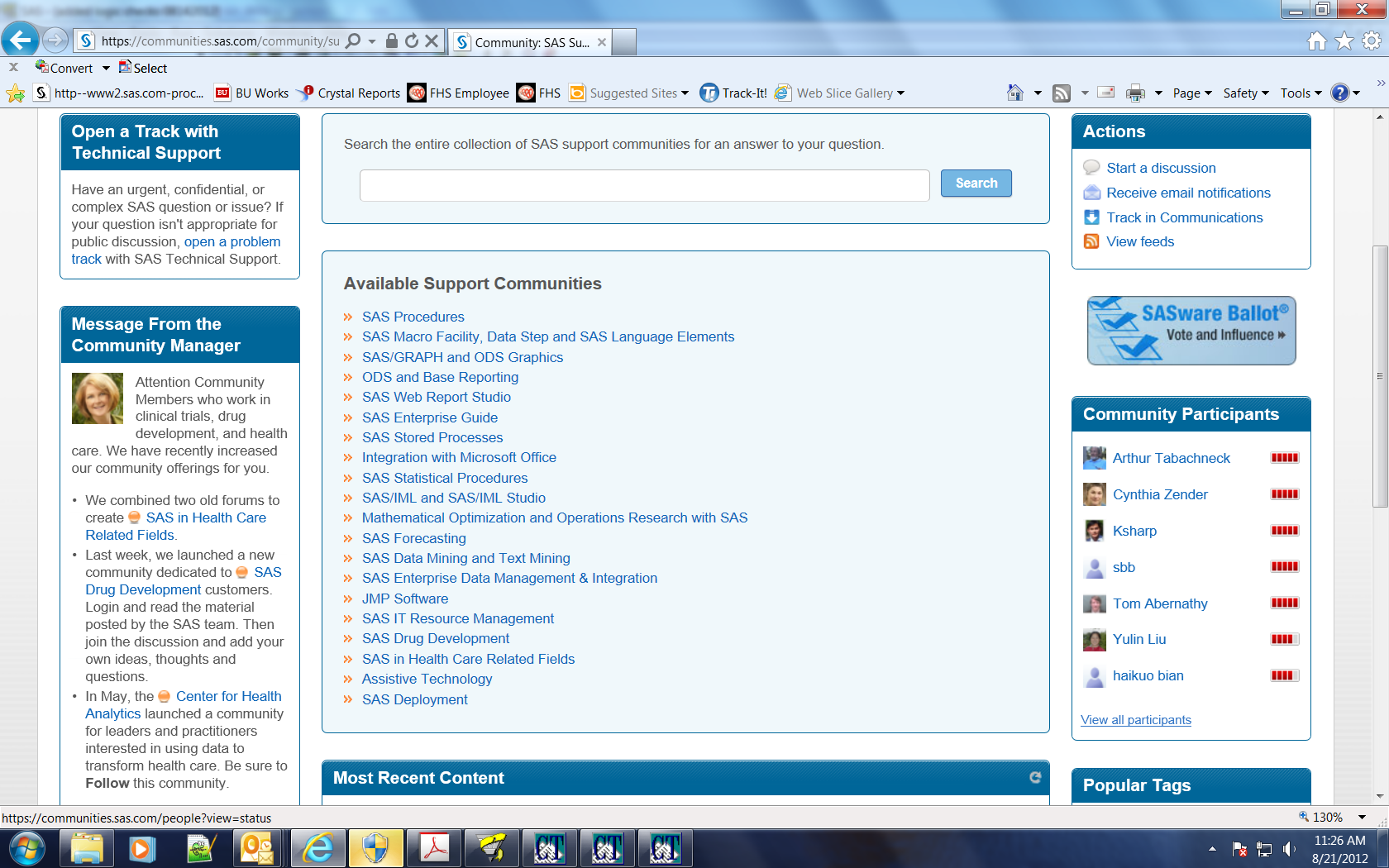The height and width of the screenshot is (868, 1389).
Task: Open the View all participants link
Action: pyautogui.click(x=1135, y=719)
